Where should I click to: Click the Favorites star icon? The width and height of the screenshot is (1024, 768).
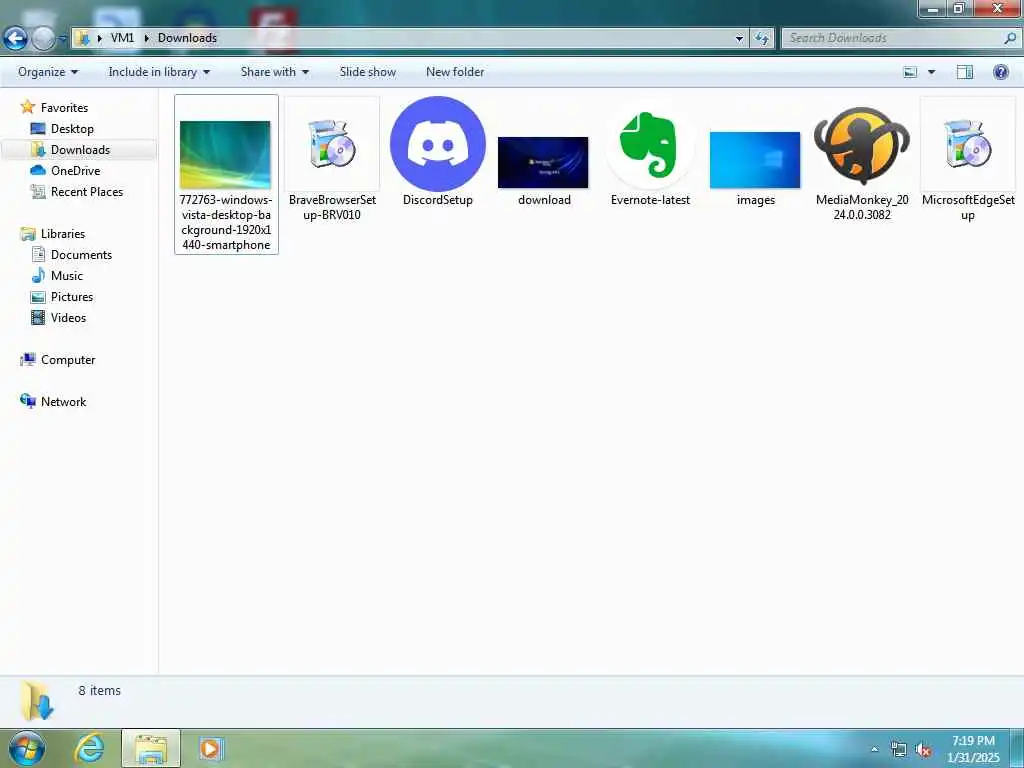pos(27,106)
